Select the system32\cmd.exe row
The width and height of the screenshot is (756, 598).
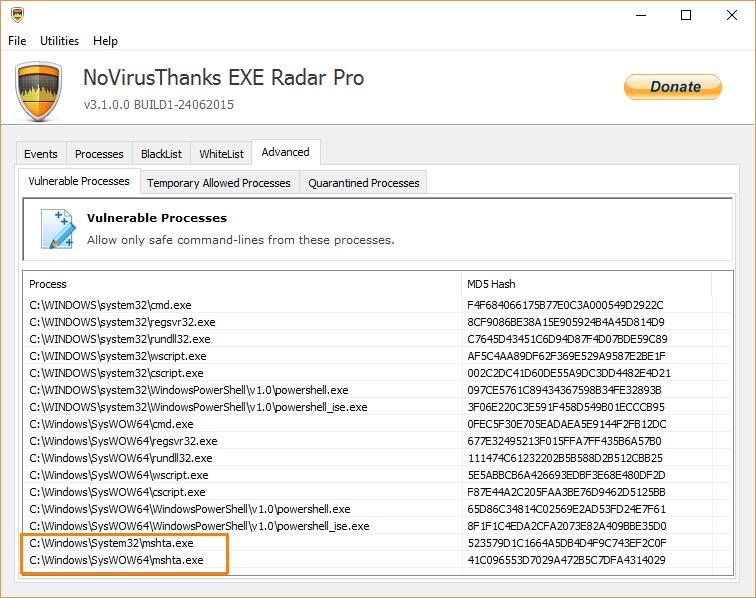pos(378,305)
